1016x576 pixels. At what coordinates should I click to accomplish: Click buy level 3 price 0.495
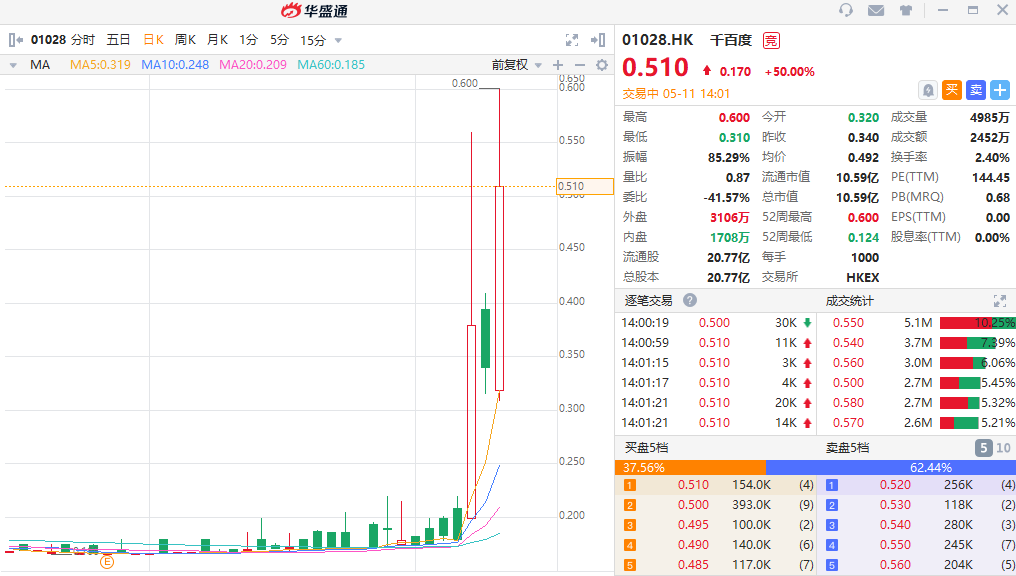693,525
